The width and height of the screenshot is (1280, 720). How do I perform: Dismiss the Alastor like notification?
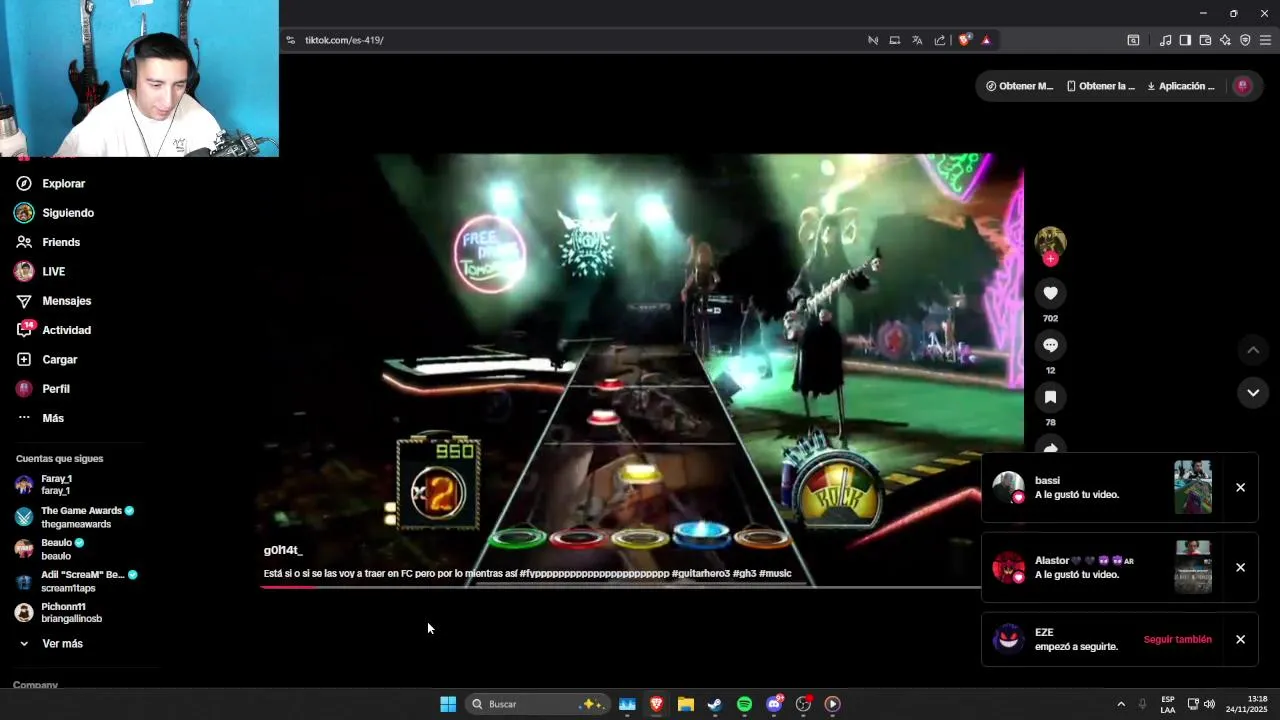point(1240,568)
